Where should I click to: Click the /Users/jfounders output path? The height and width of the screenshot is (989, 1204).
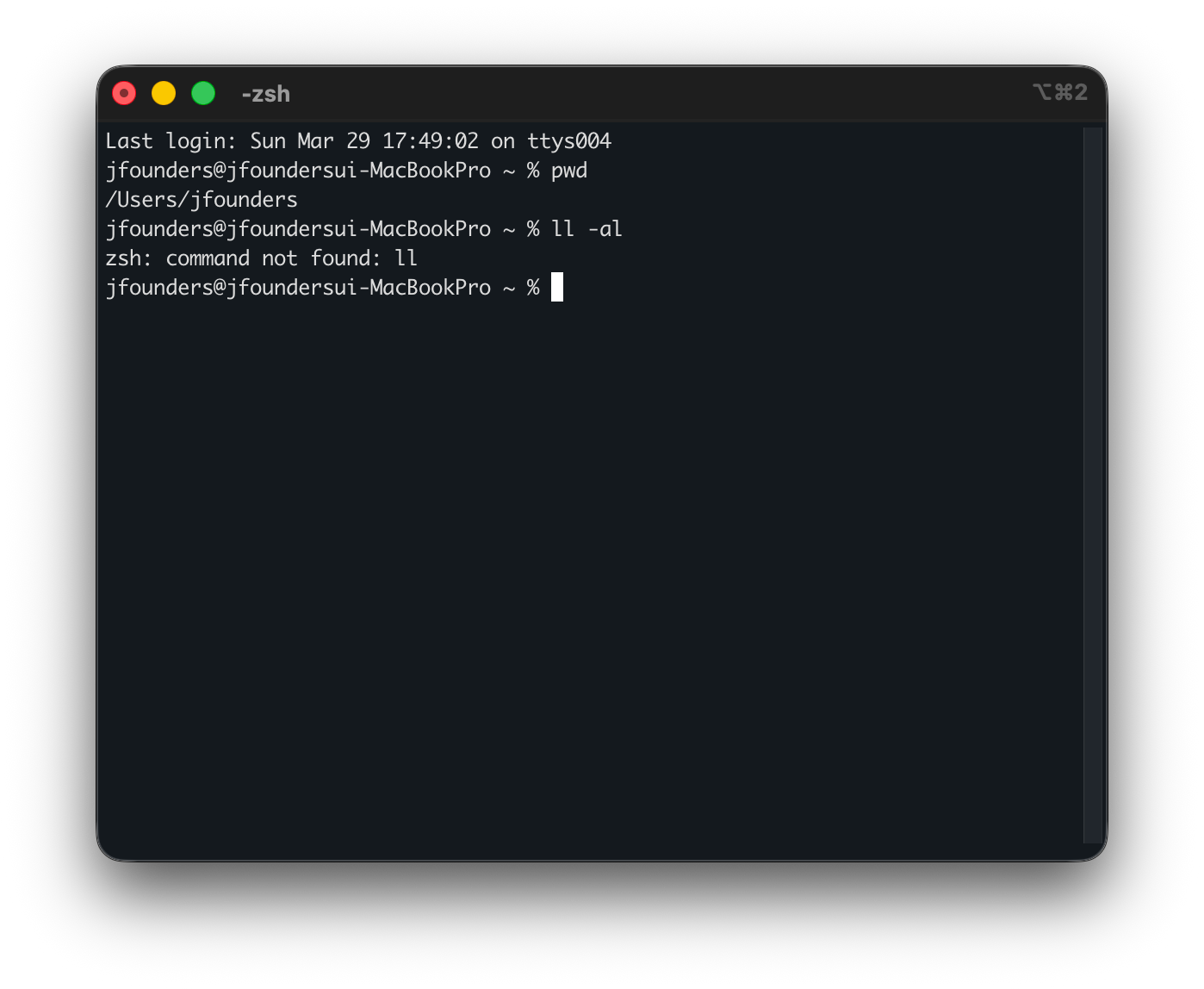pos(202,200)
